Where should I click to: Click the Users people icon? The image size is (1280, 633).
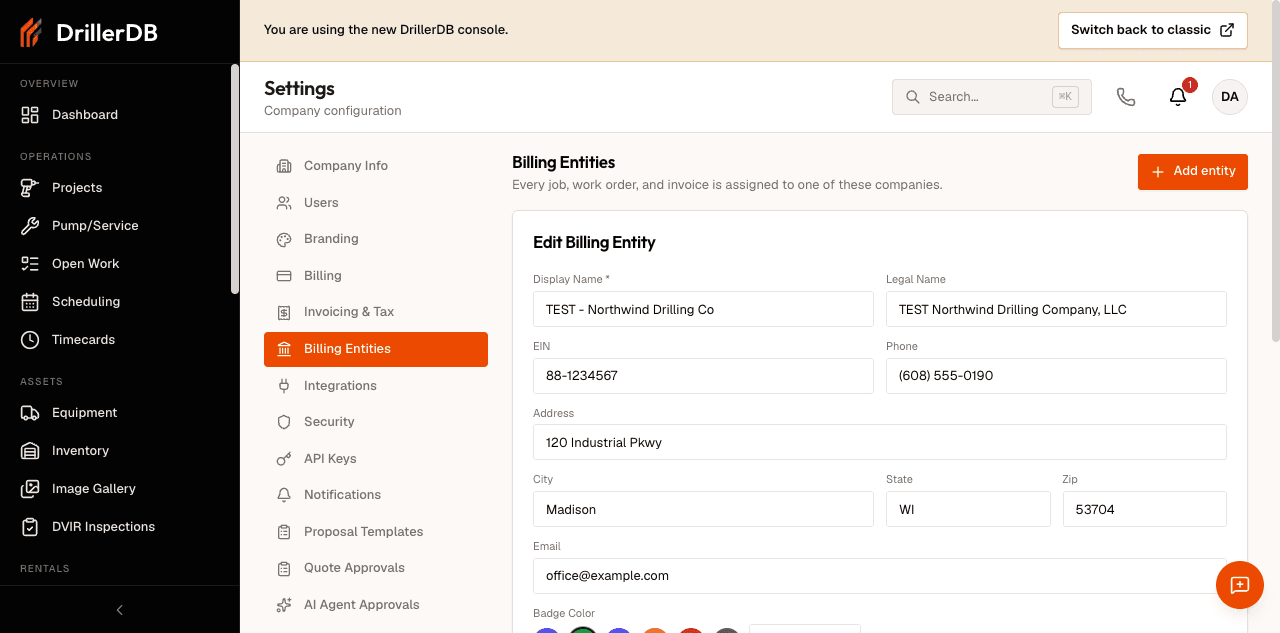(x=284, y=203)
